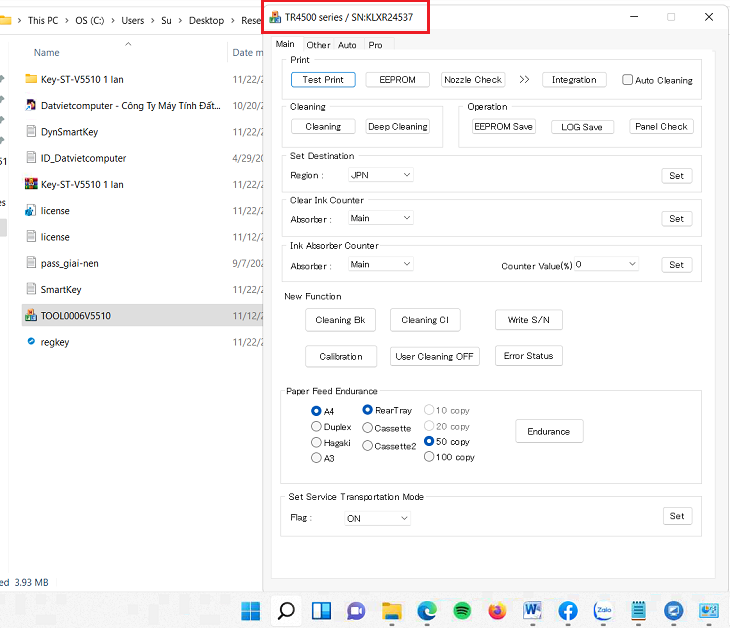Open the Chat icon in taskbar
This screenshot has height=628, width=730.
356,611
